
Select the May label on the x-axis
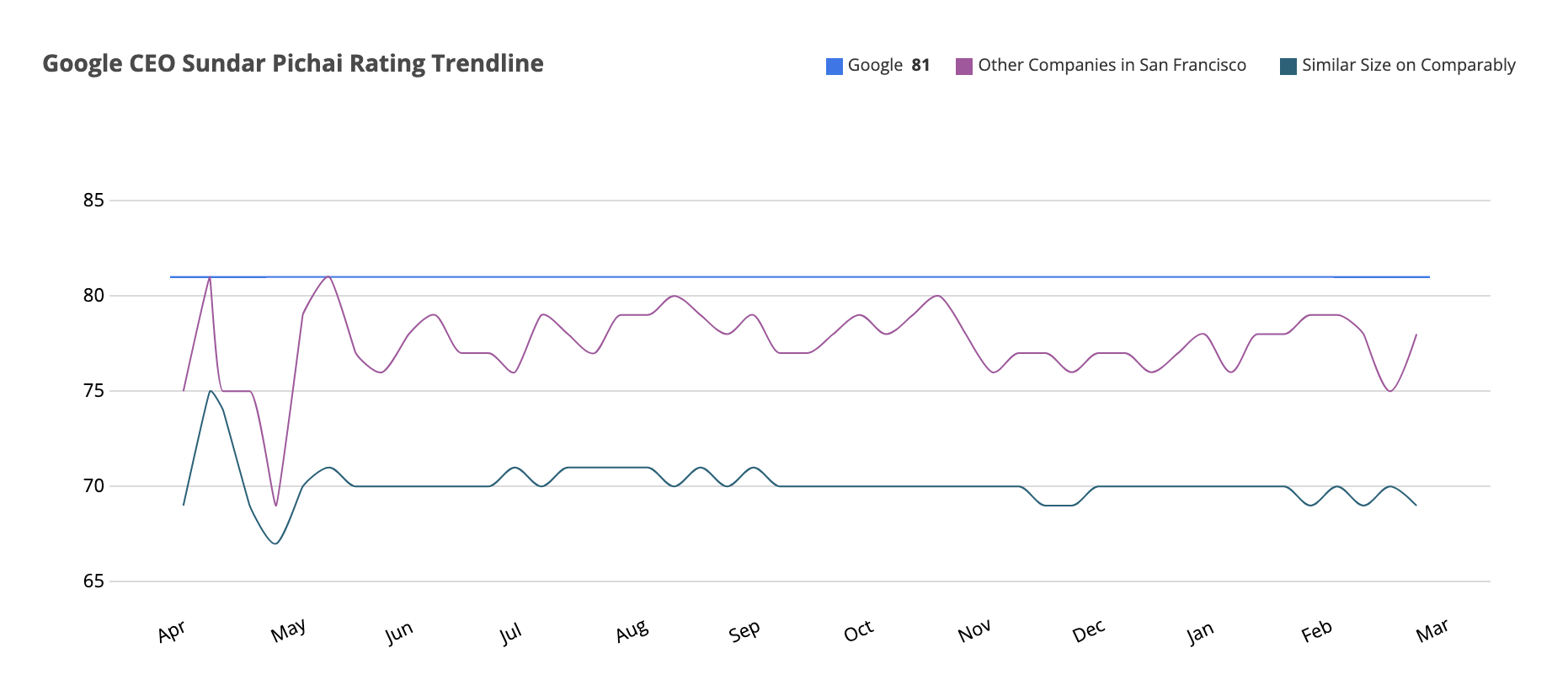pos(288,631)
